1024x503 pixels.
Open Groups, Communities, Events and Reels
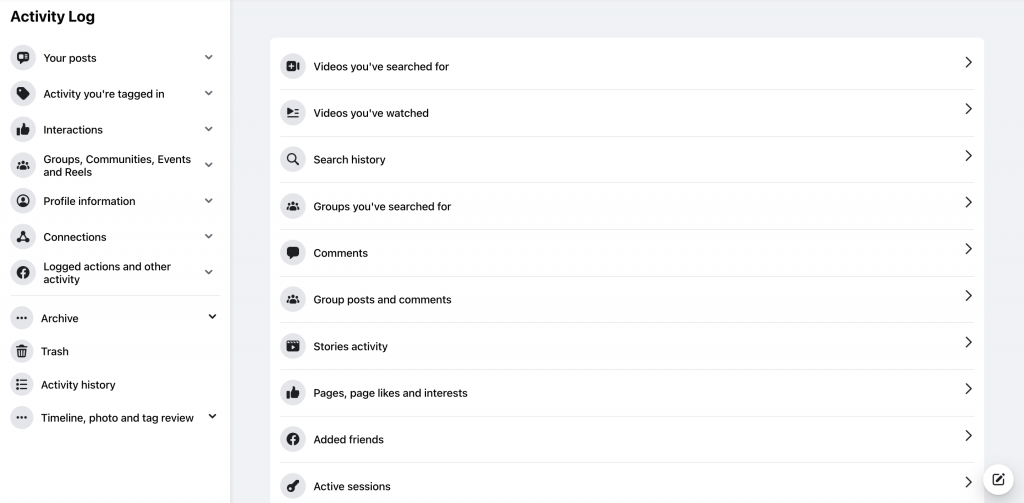point(115,165)
